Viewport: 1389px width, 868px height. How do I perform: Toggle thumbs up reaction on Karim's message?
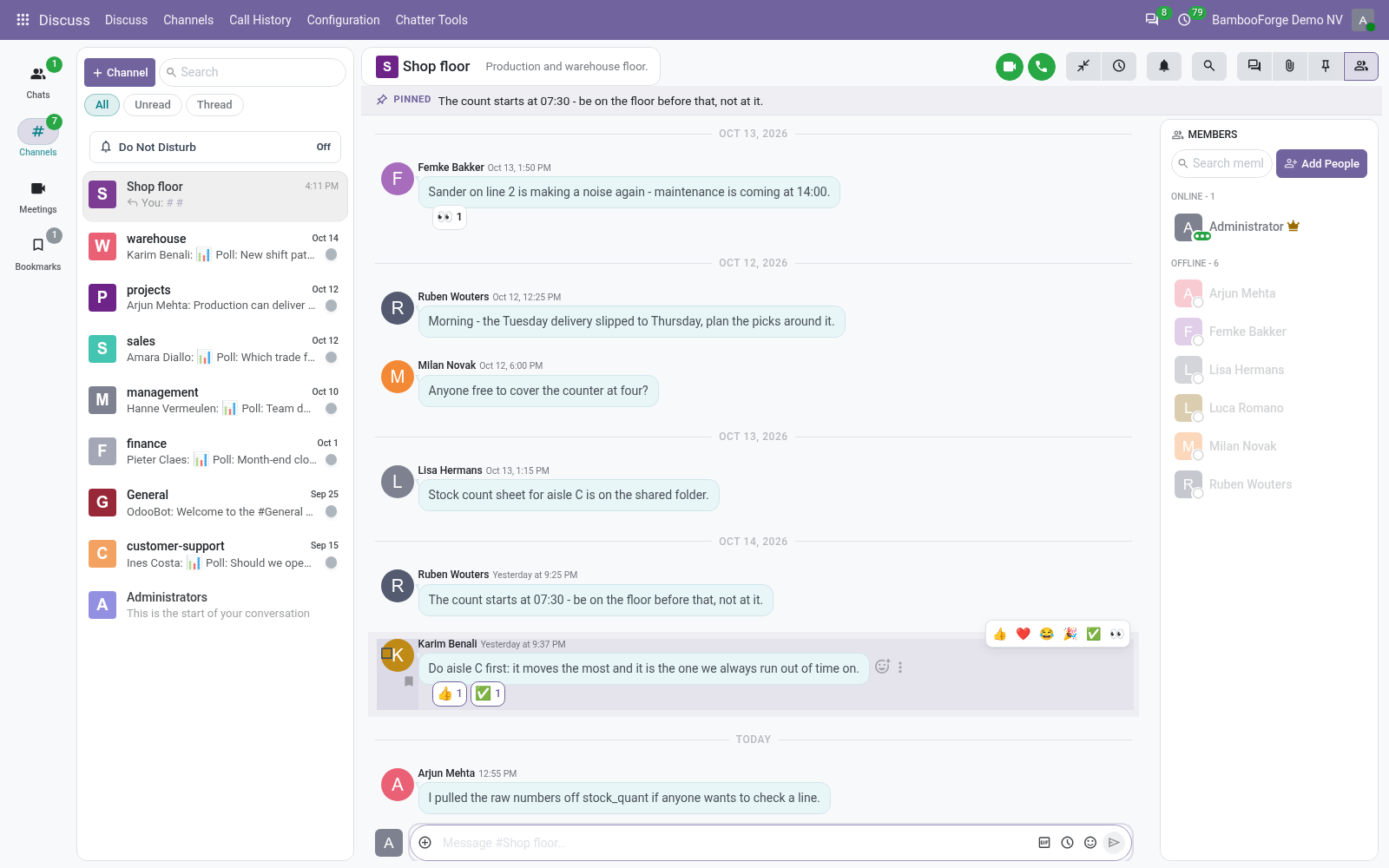pos(450,694)
